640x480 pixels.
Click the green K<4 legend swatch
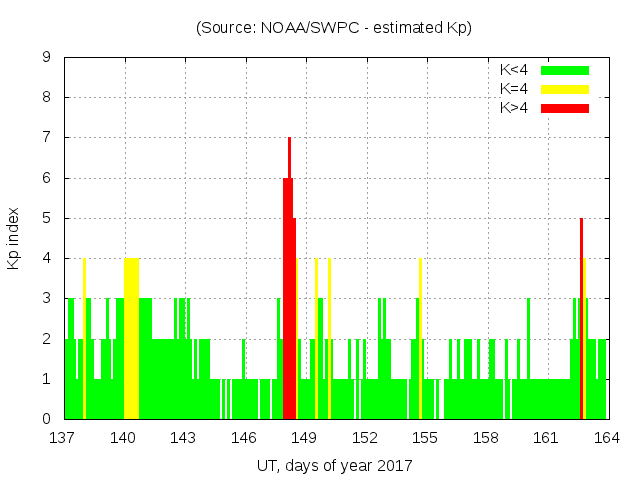coord(565,70)
